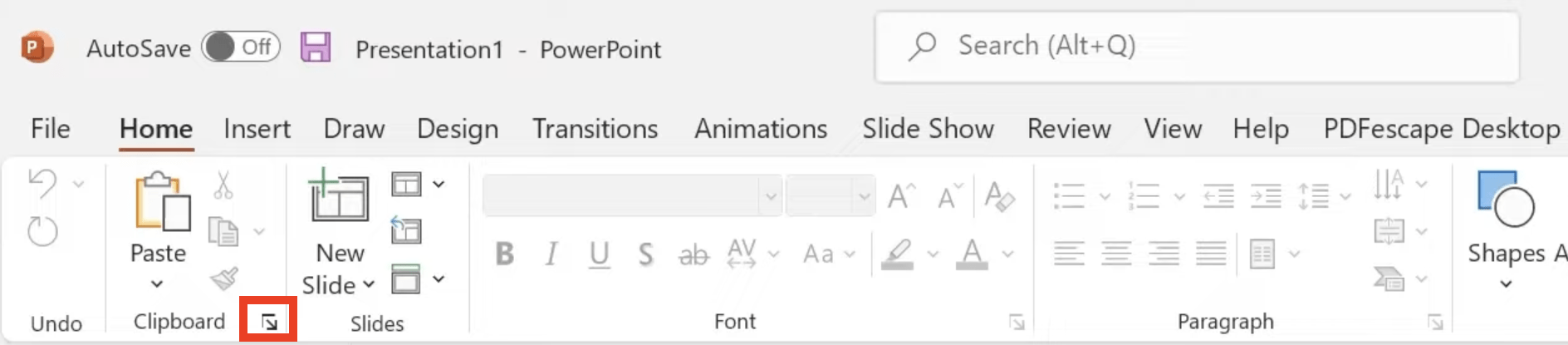The height and width of the screenshot is (345, 1568).
Task: Click the Center align text icon
Action: point(1116,254)
